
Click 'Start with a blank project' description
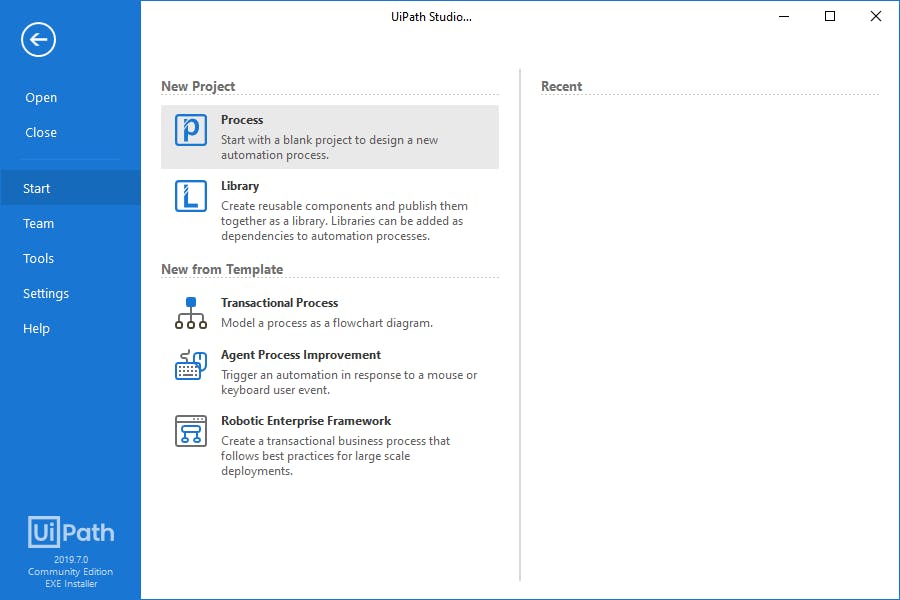coord(329,148)
